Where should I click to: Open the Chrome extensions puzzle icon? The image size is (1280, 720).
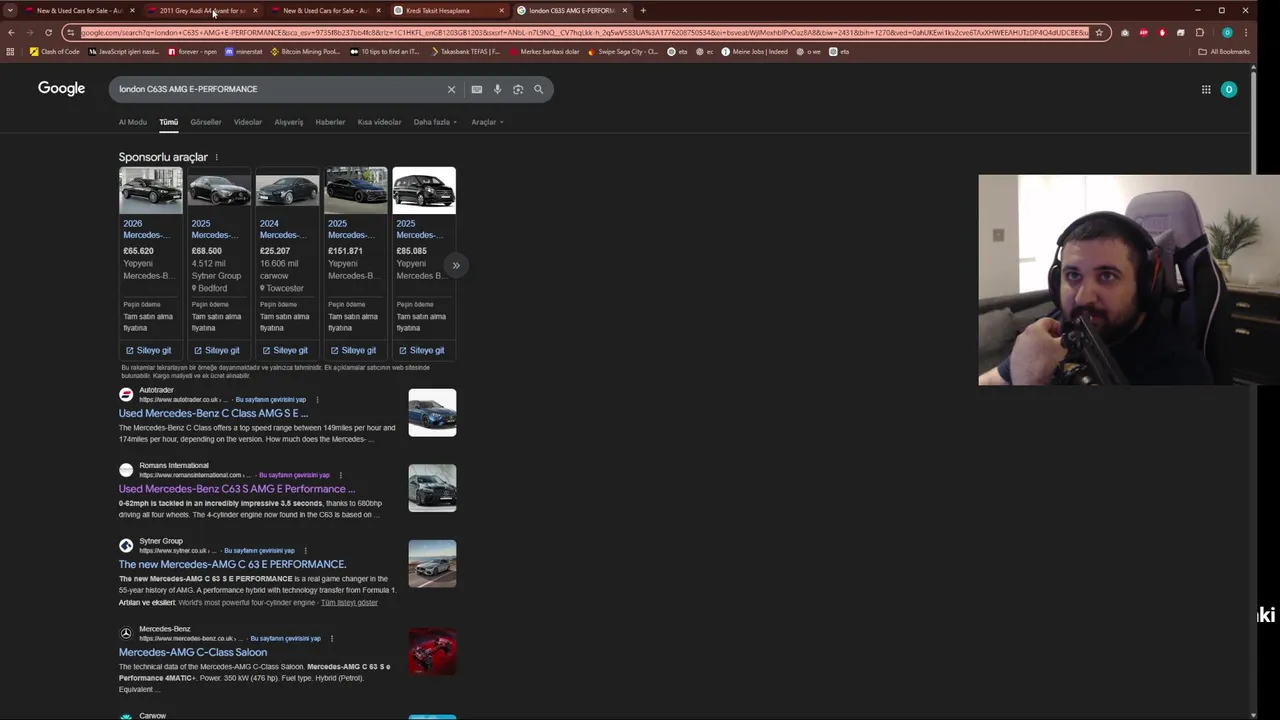[1200, 32]
